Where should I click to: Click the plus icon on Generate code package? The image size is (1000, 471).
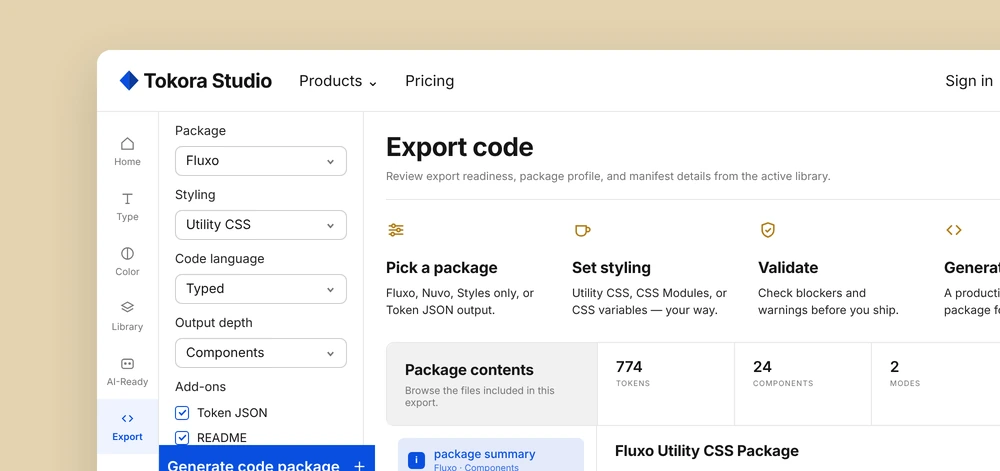[x=360, y=466]
